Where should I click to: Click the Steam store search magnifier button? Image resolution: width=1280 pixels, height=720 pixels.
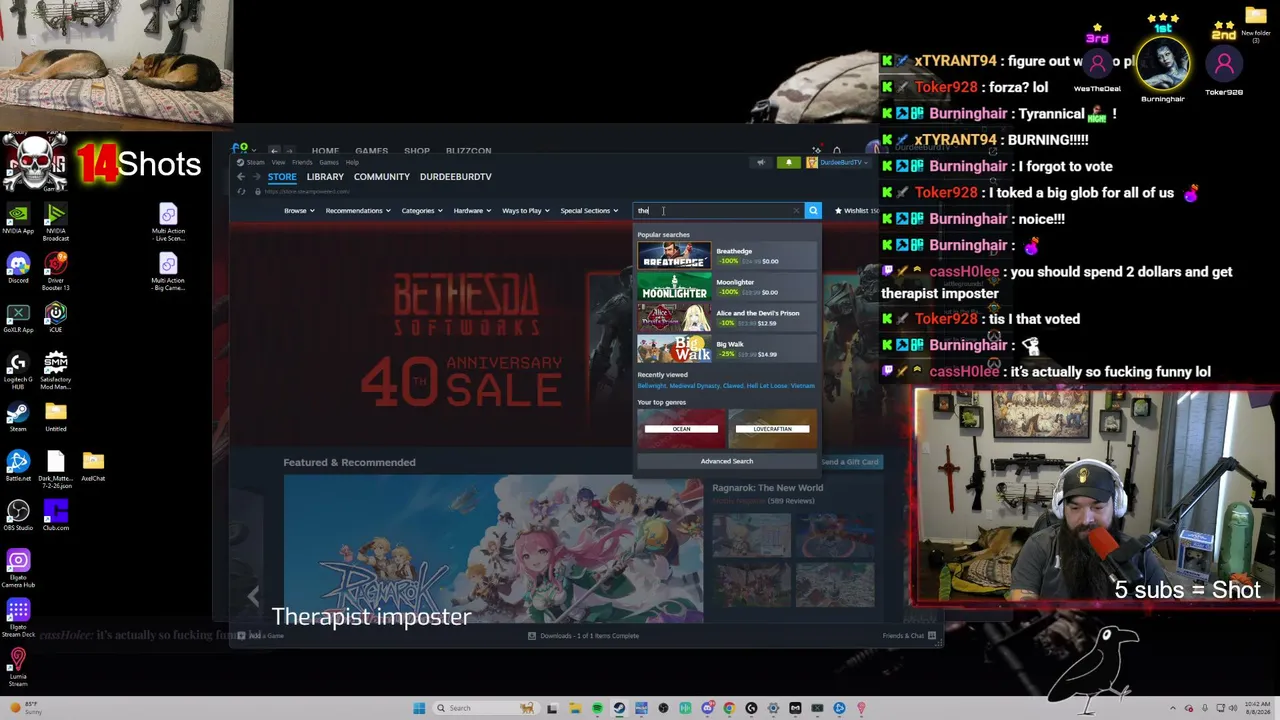(813, 211)
